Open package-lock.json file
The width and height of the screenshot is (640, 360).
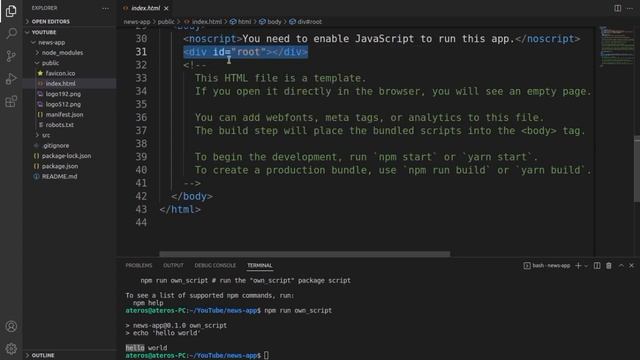[66, 156]
